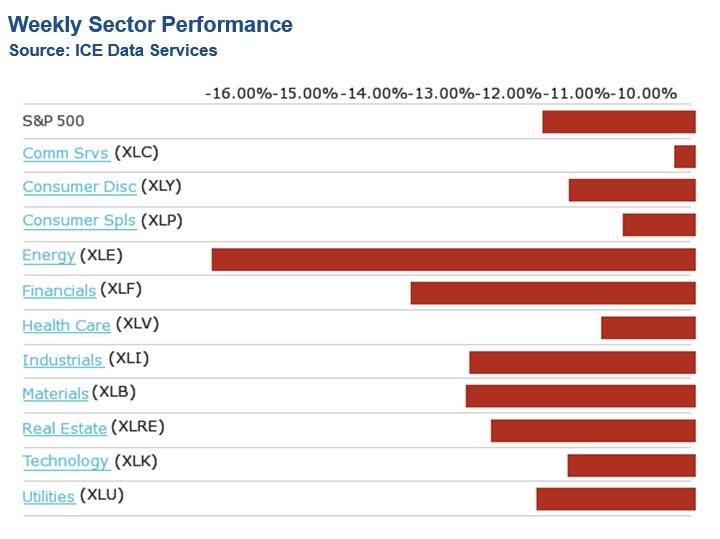The image size is (720, 539).
Task: Open the Consumer Spls link
Action: pyautogui.click(x=79, y=220)
